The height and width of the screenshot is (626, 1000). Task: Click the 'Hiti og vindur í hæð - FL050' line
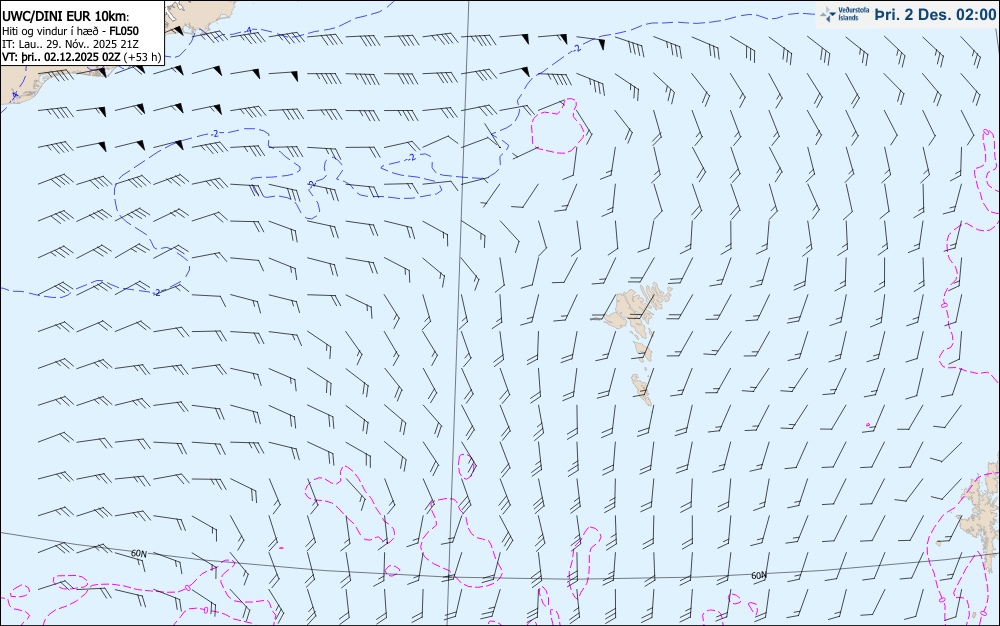tap(70, 31)
